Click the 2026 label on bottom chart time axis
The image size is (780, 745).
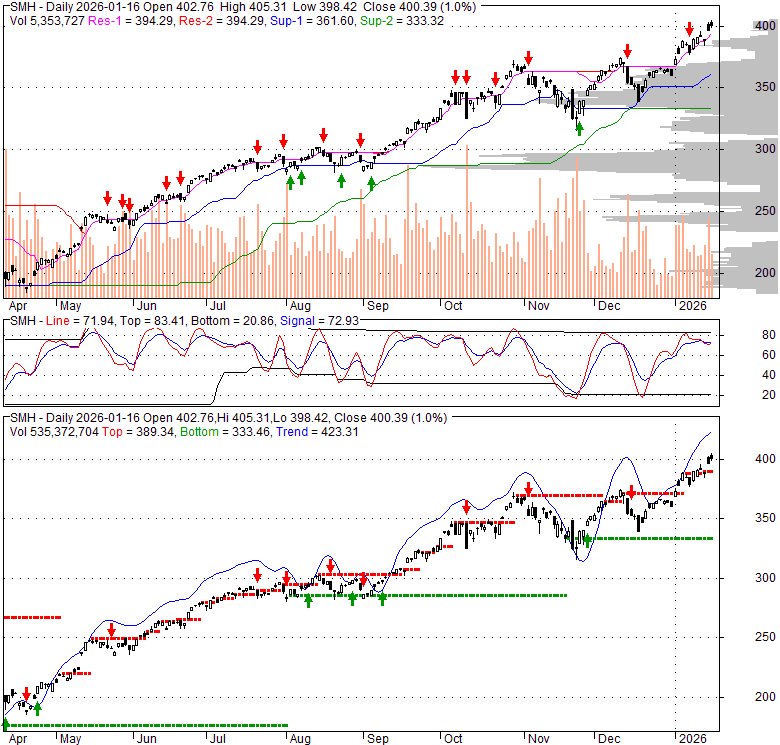coord(692,739)
